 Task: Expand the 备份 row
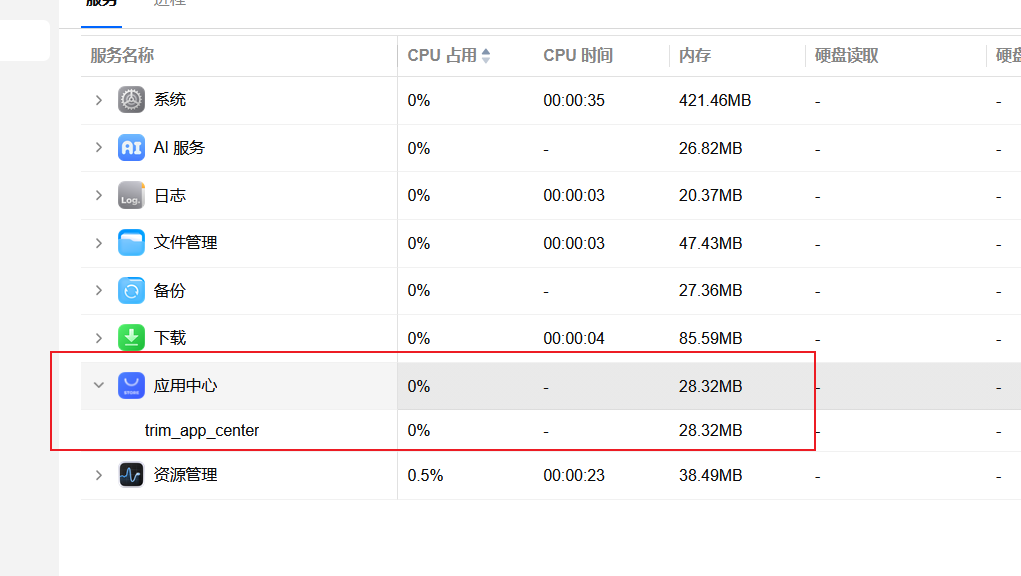(98, 290)
